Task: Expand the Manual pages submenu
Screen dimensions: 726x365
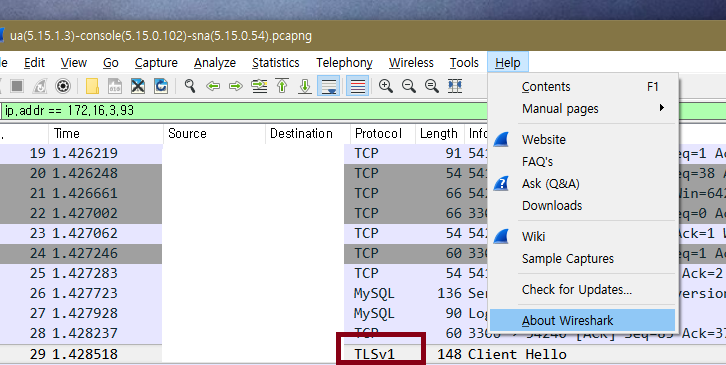Action: click(583, 109)
